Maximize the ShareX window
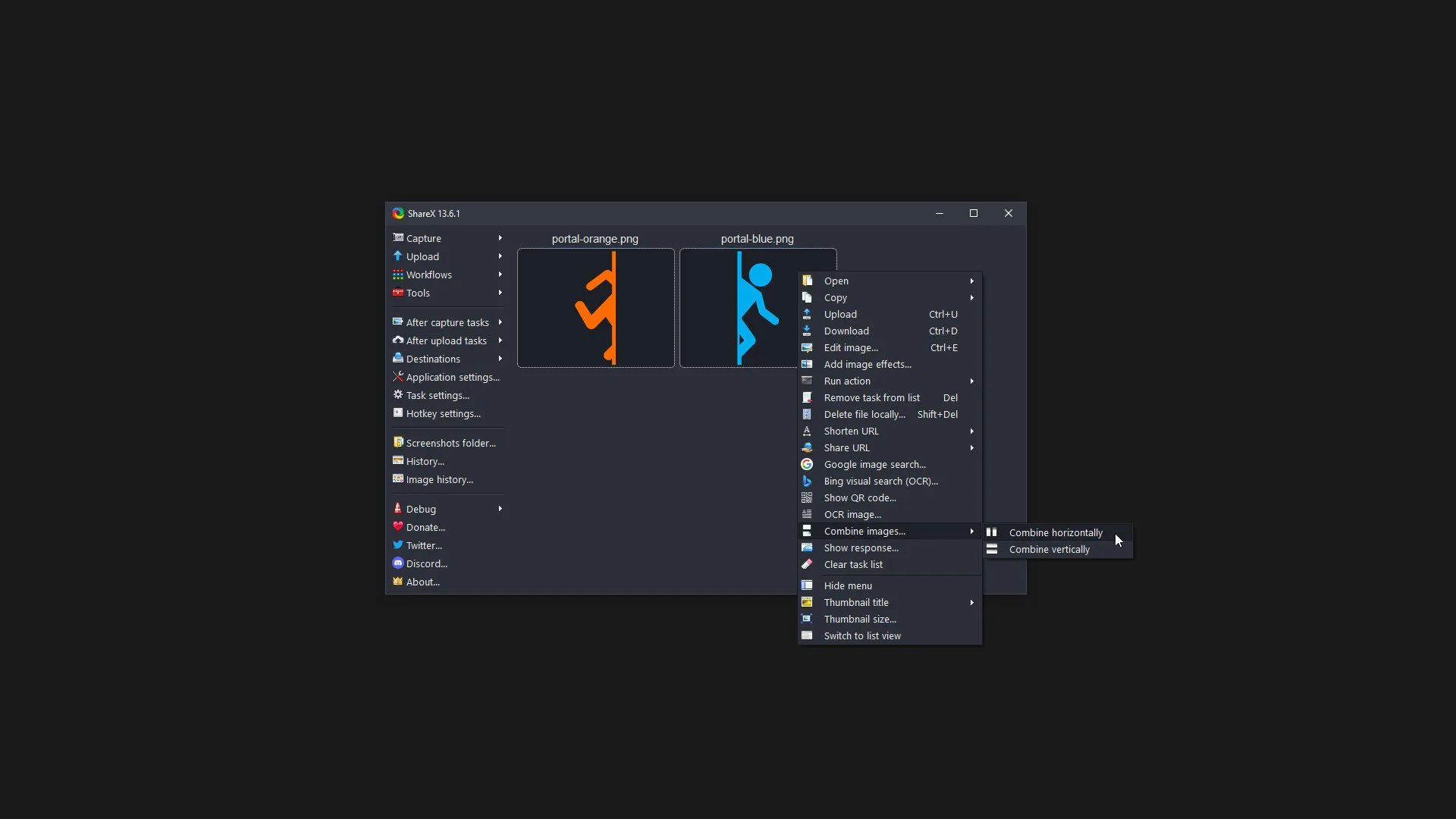Screen dimensions: 1456x819 [974, 213]
